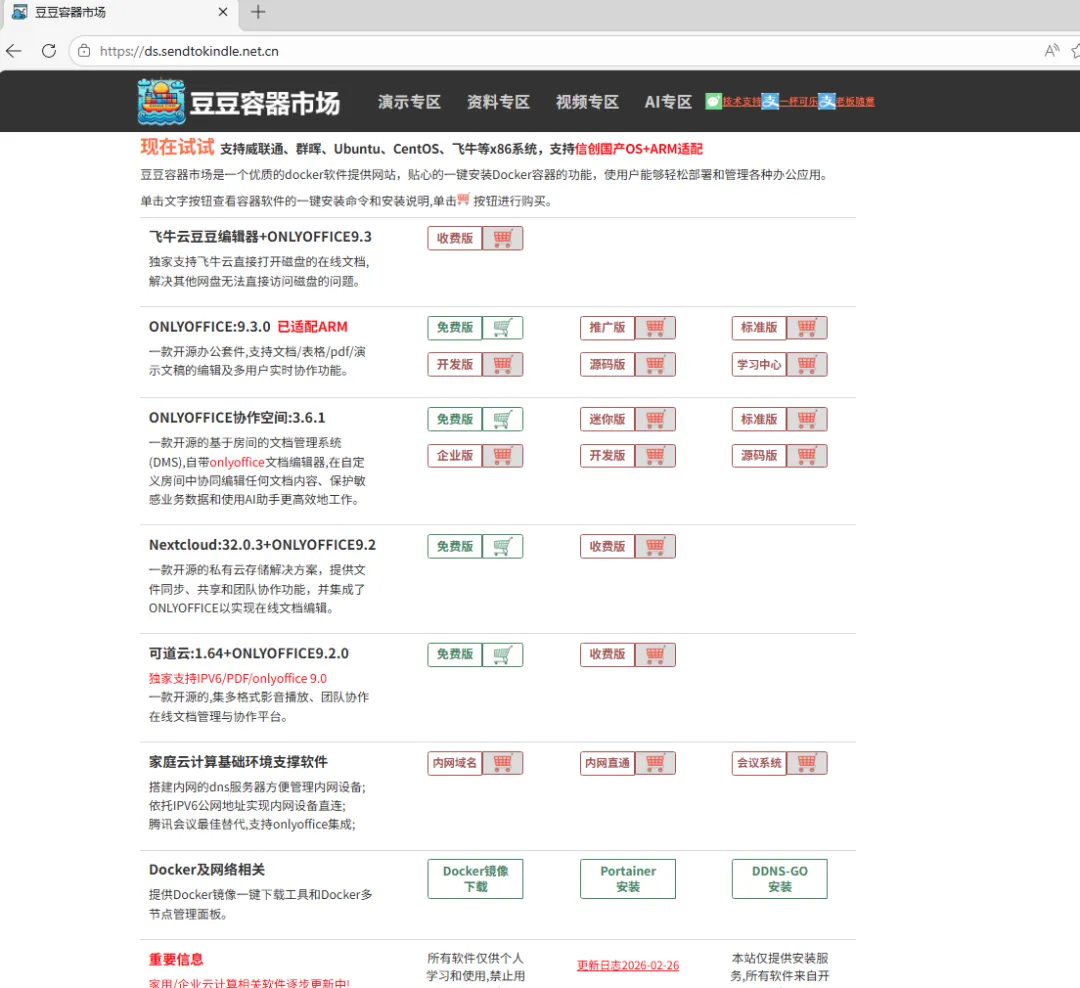Click cart icon beside 迷你版

pos(655,420)
